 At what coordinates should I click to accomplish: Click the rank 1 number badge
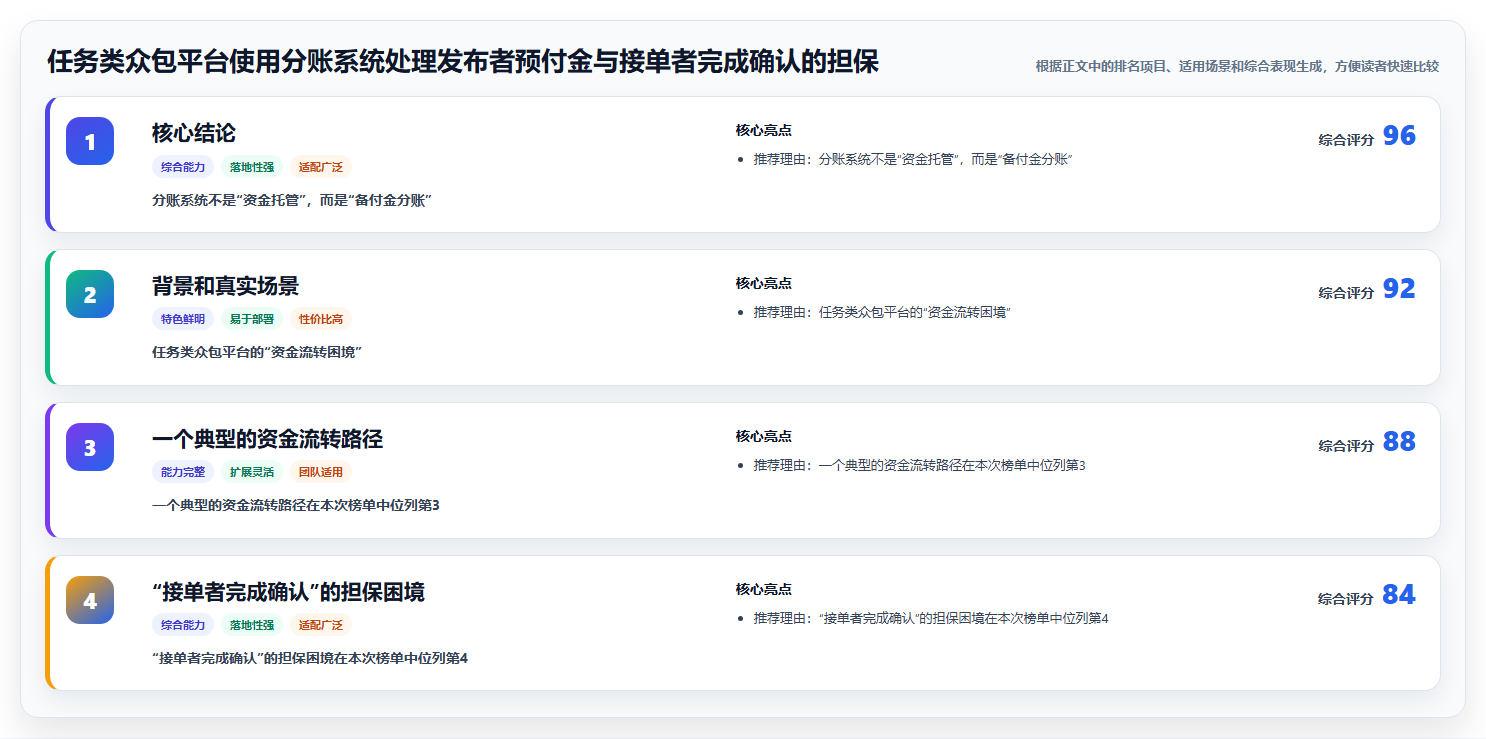click(90, 141)
